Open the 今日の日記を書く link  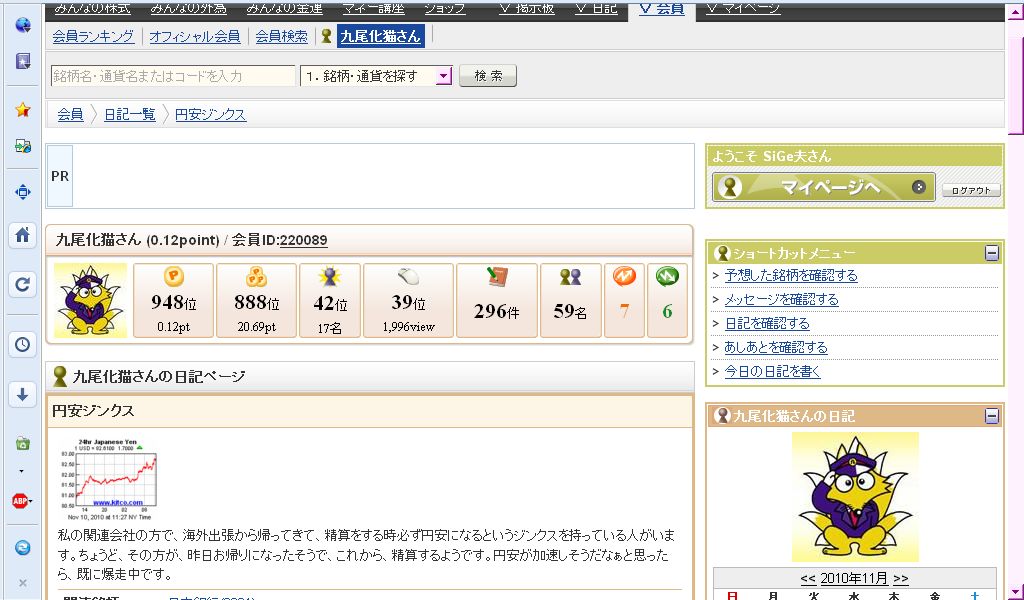pos(772,371)
